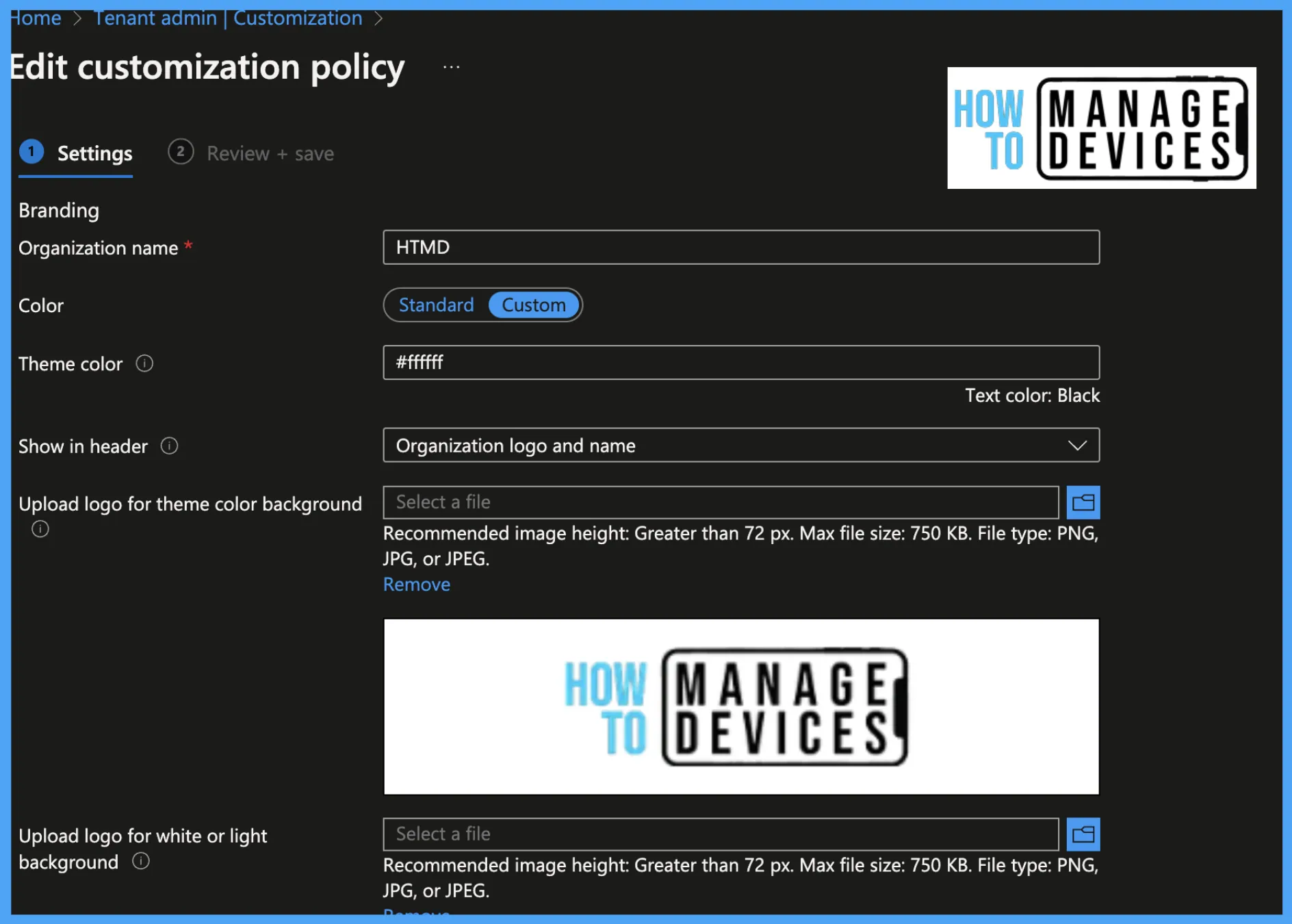Click the How To Manage Devices logo top right
The height and width of the screenshot is (924, 1292).
[x=1102, y=128]
